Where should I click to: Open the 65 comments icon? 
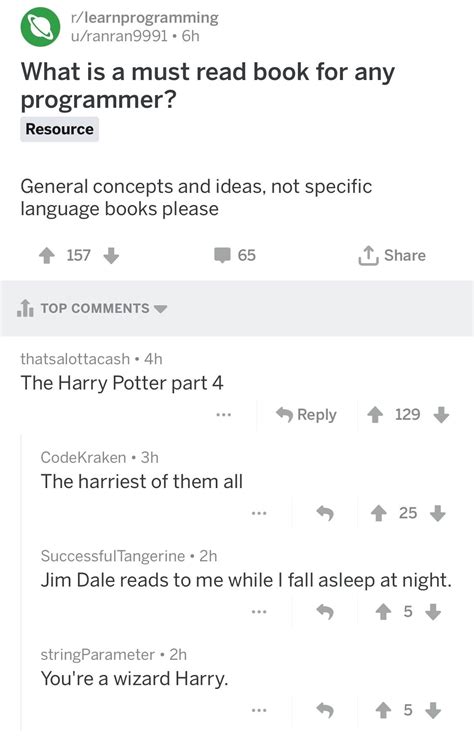(222, 255)
